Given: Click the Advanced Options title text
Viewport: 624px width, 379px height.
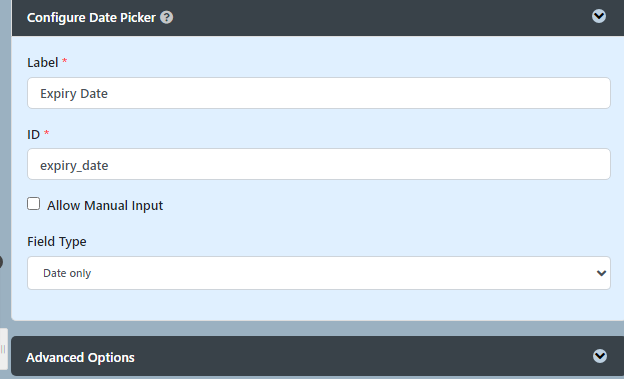Looking at the screenshot, I should point(80,358).
